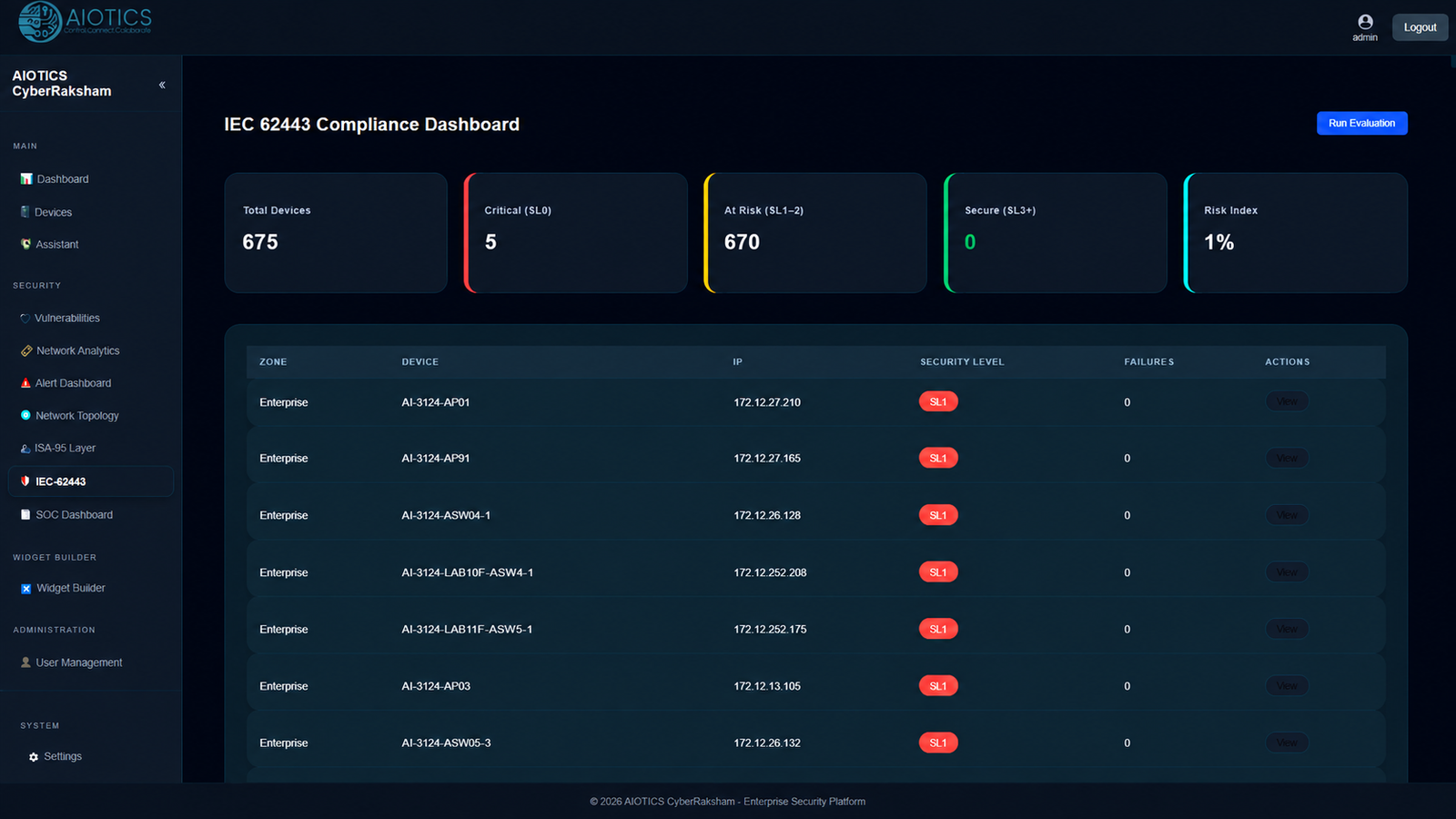This screenshot has width=1456, height=819.
Task: Go to Devices in the sidebar
Action: tap(91, 212)
